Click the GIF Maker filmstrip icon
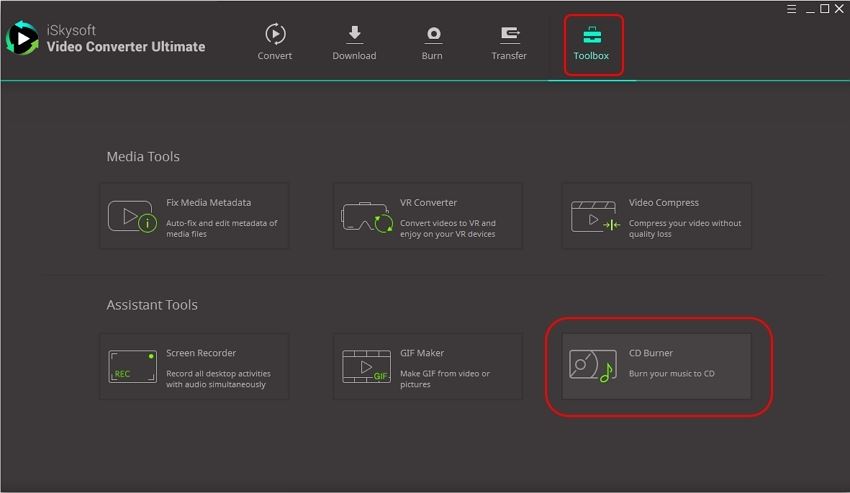 point(366,366)
